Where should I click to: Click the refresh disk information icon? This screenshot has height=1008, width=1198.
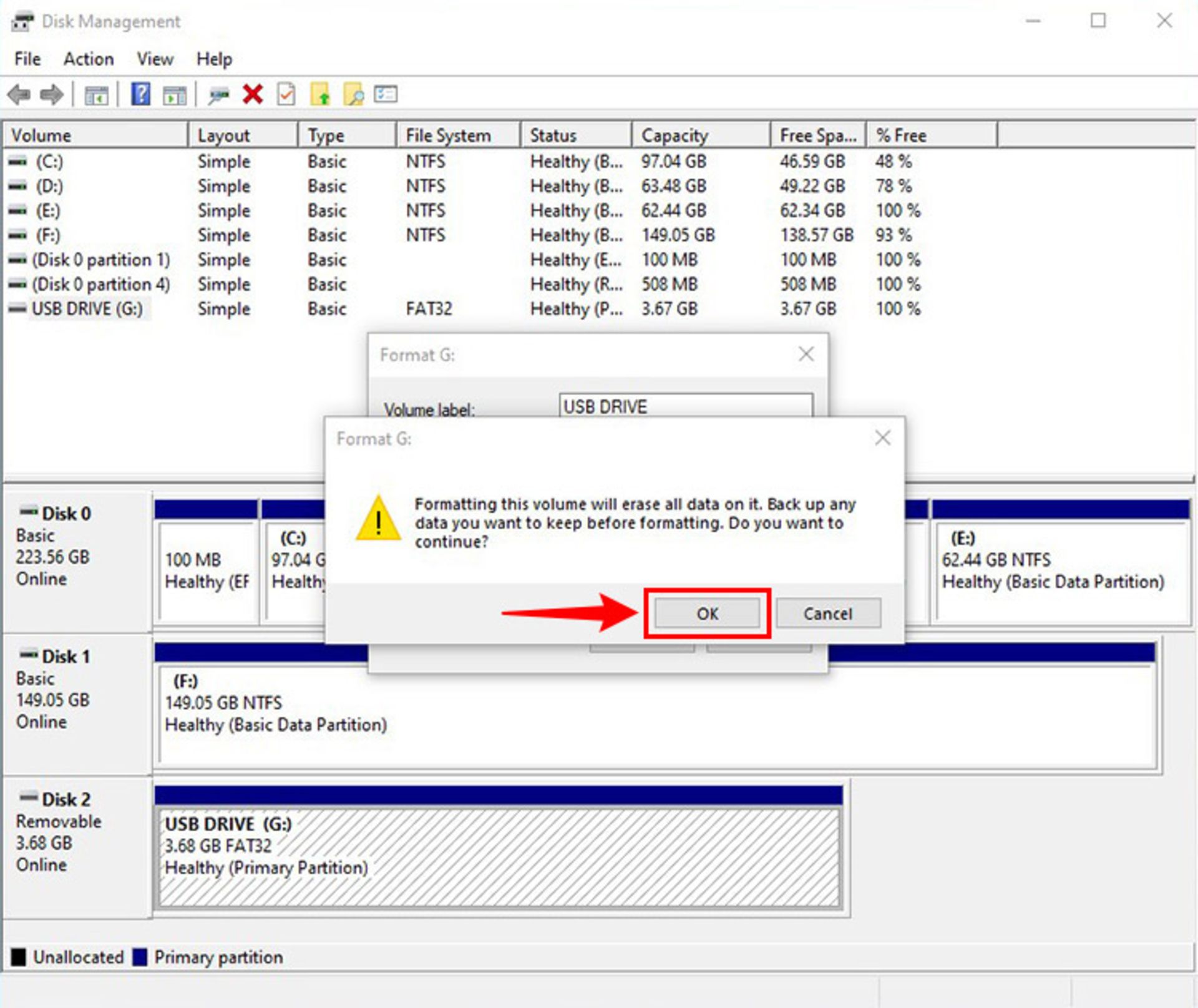[x=218, y=94]
